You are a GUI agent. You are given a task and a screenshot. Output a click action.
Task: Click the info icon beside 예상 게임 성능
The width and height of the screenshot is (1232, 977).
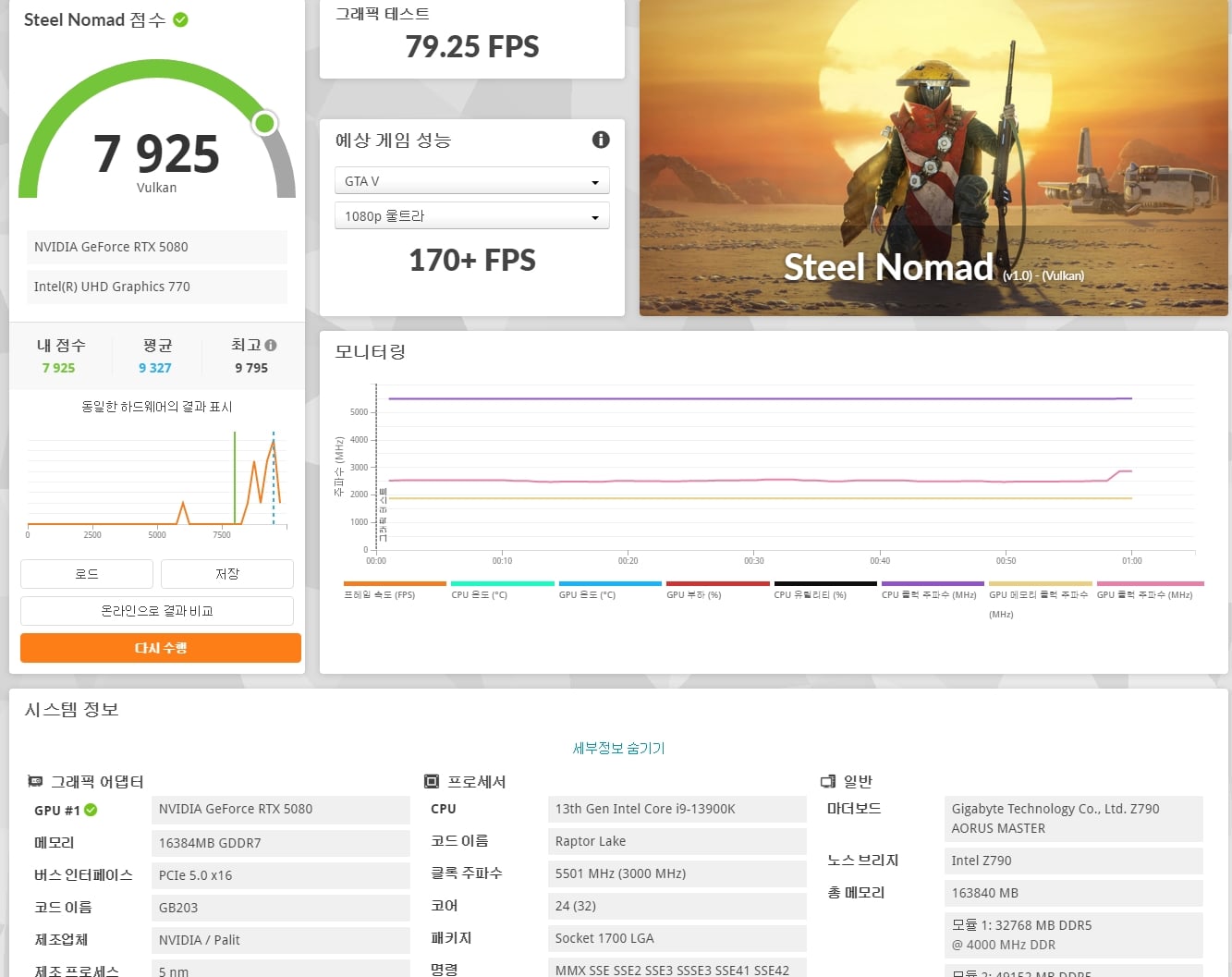[601, 140]
